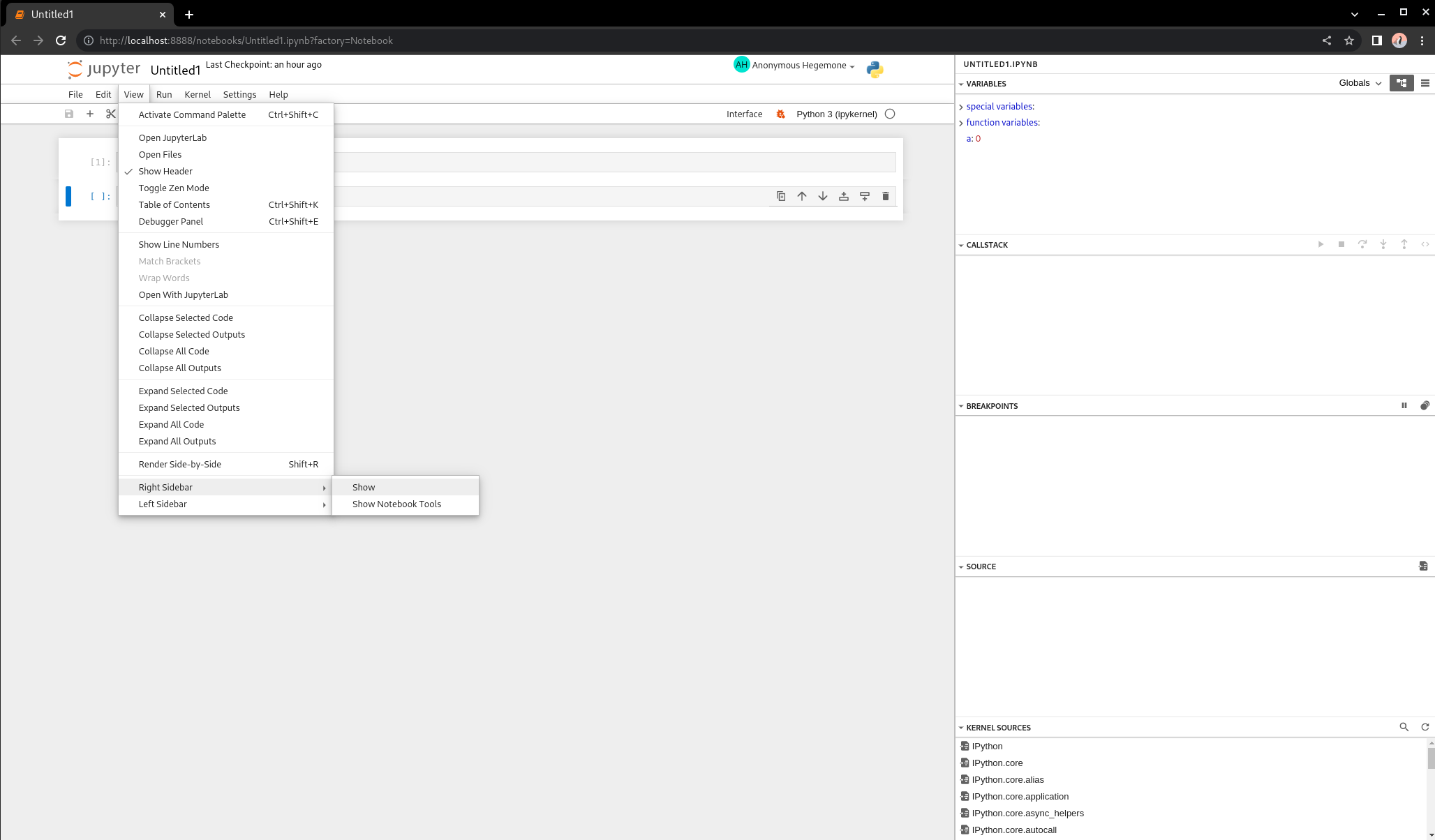Screen dimensions: 1435x840
Task: Duplicate the selected cell
Action: (x=781, y=197)
